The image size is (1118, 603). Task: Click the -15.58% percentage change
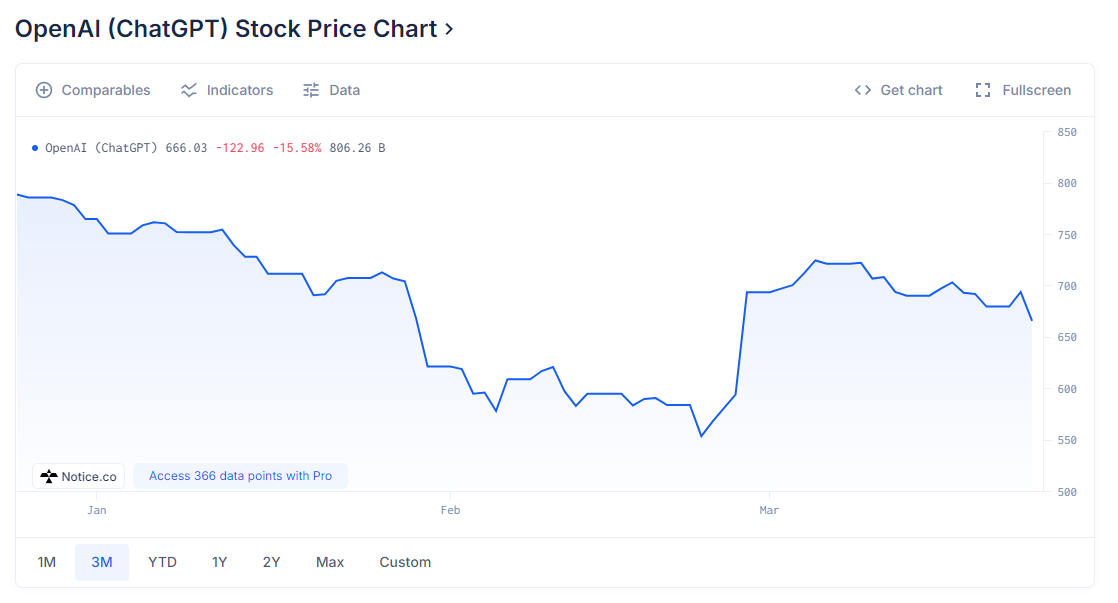click(x=297, y=148)
